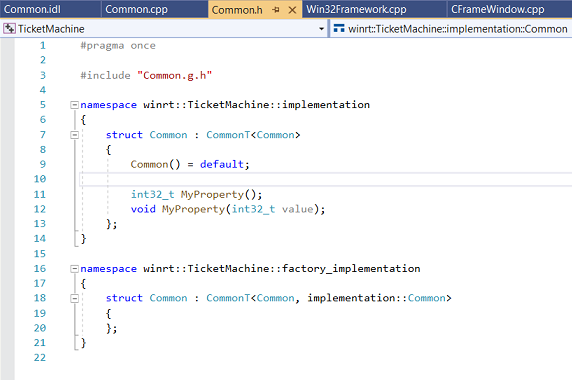
Task: Click winrt::TicketMachine::implementation namespace name
Action: click(256, 105)
